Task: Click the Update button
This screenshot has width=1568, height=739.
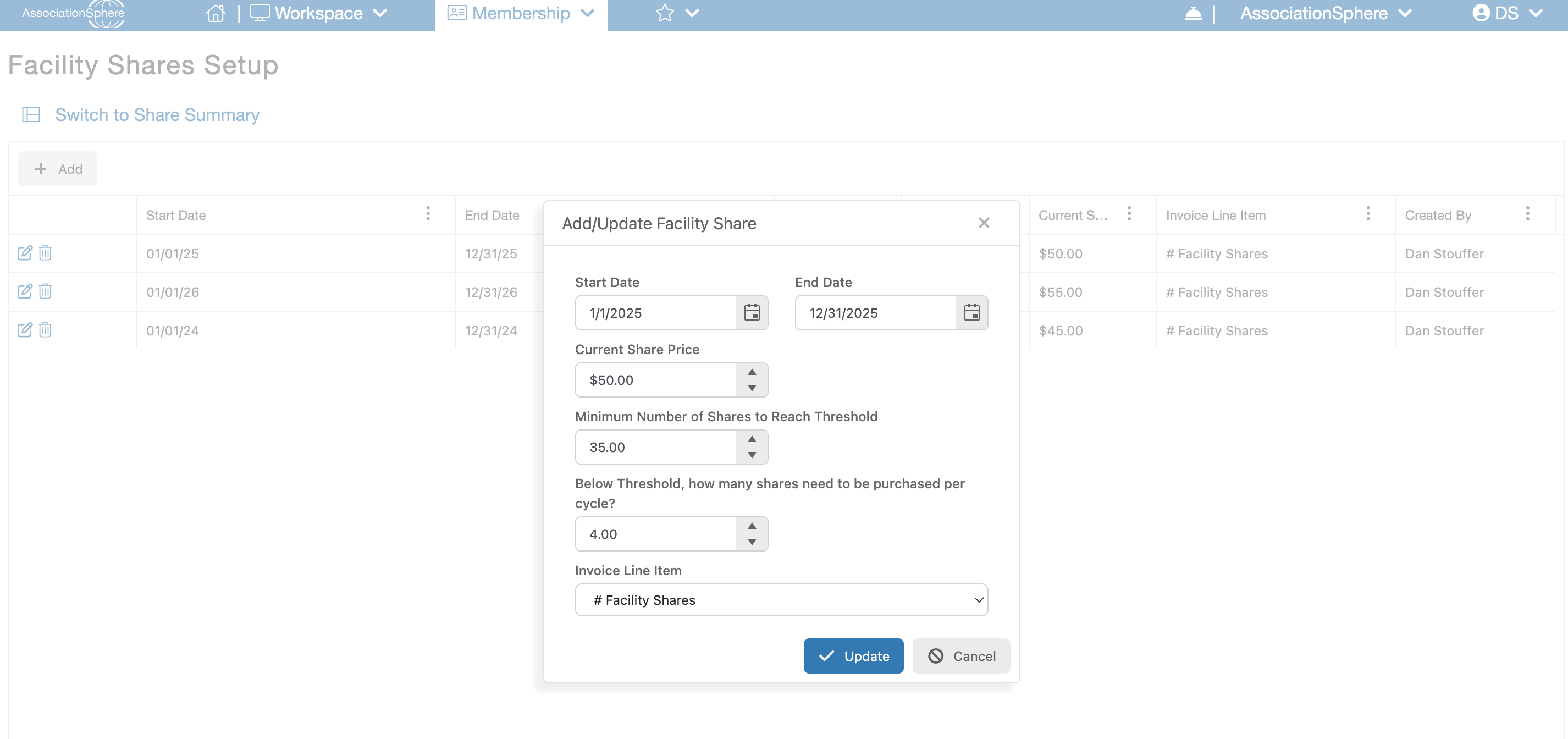Action: click(x=853, y=656)
